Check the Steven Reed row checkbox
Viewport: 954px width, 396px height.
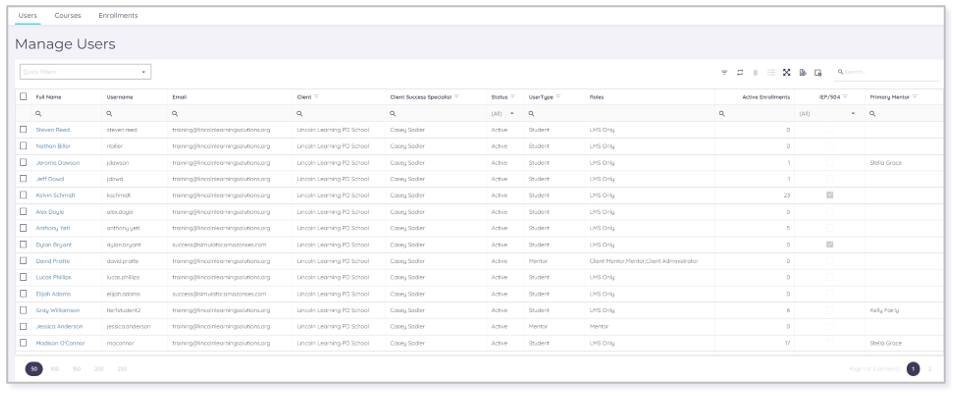[23, 130]
